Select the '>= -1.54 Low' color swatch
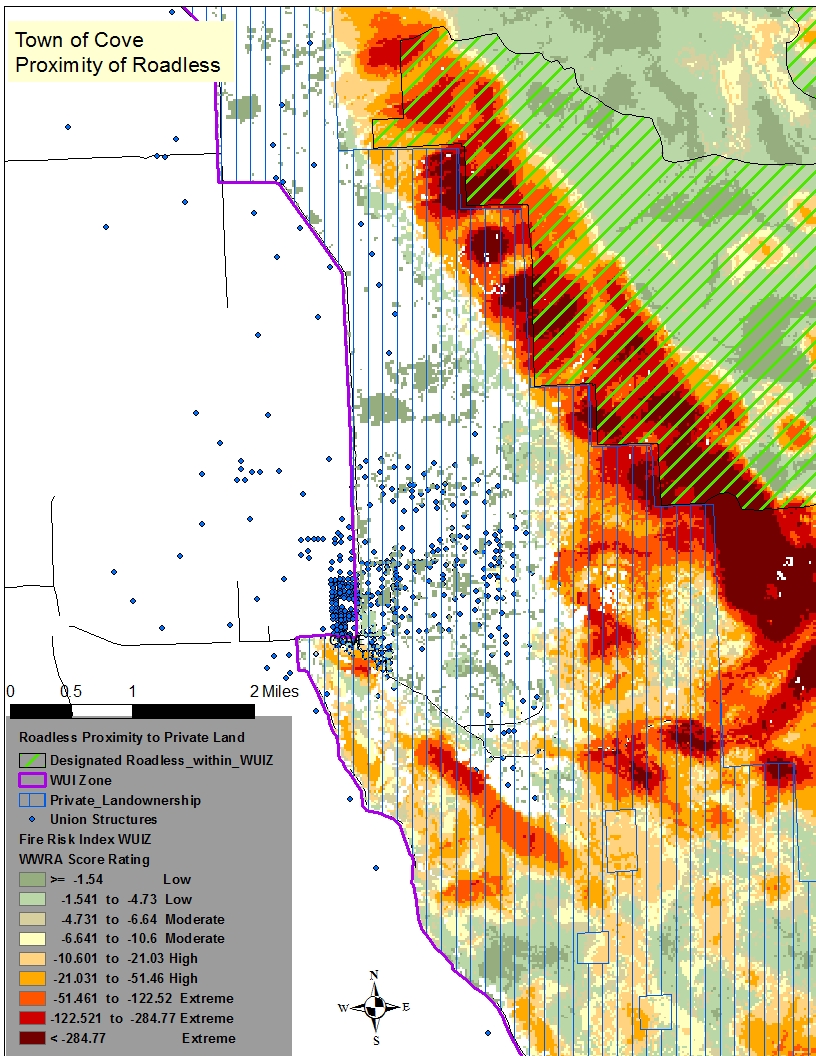The width and height of the screenshot is (816, 1056). tap(32, 880)
